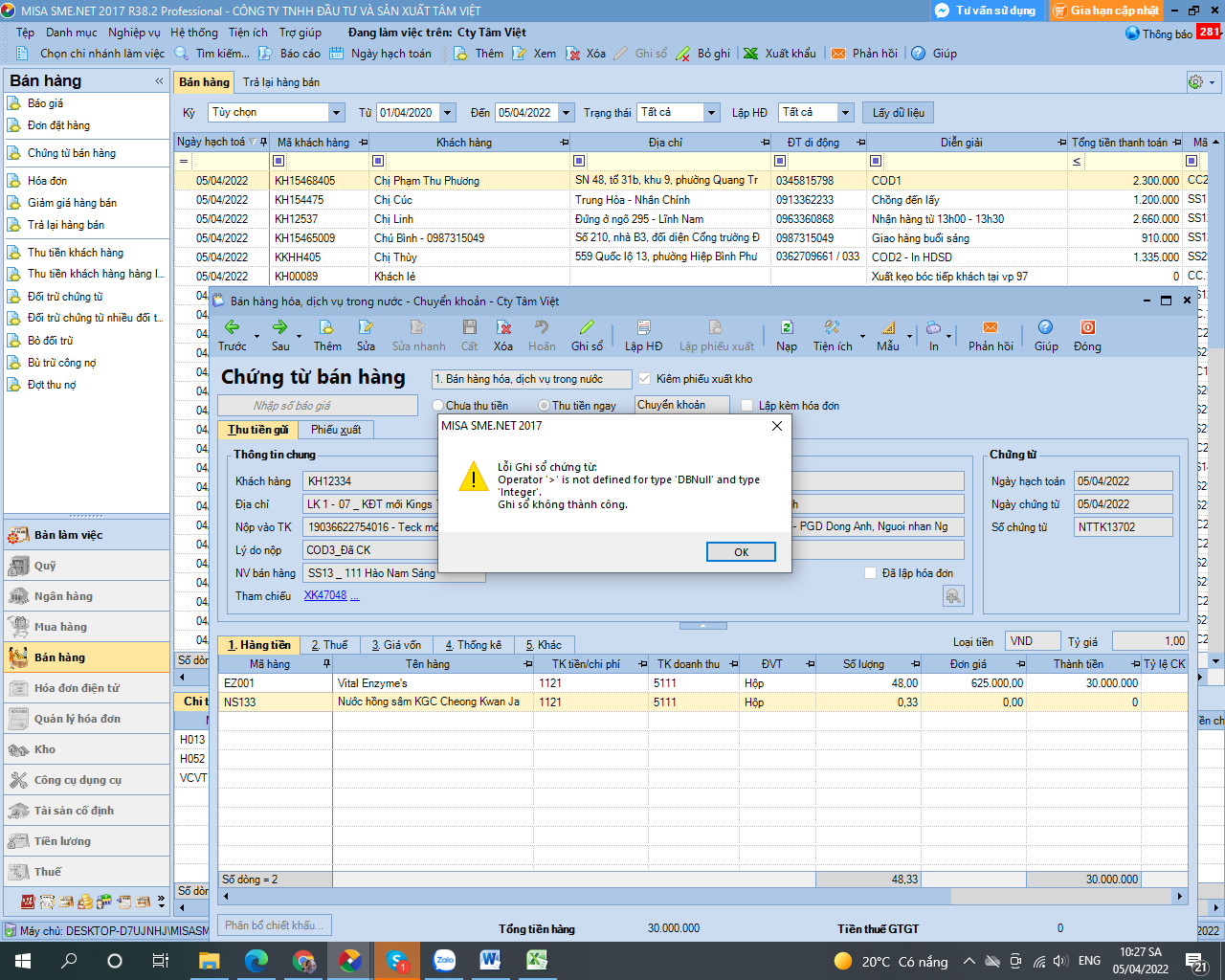Open the Nghiệp vụ menu
This screenshot has width=1225, height=980.
[x=134, y=33]
